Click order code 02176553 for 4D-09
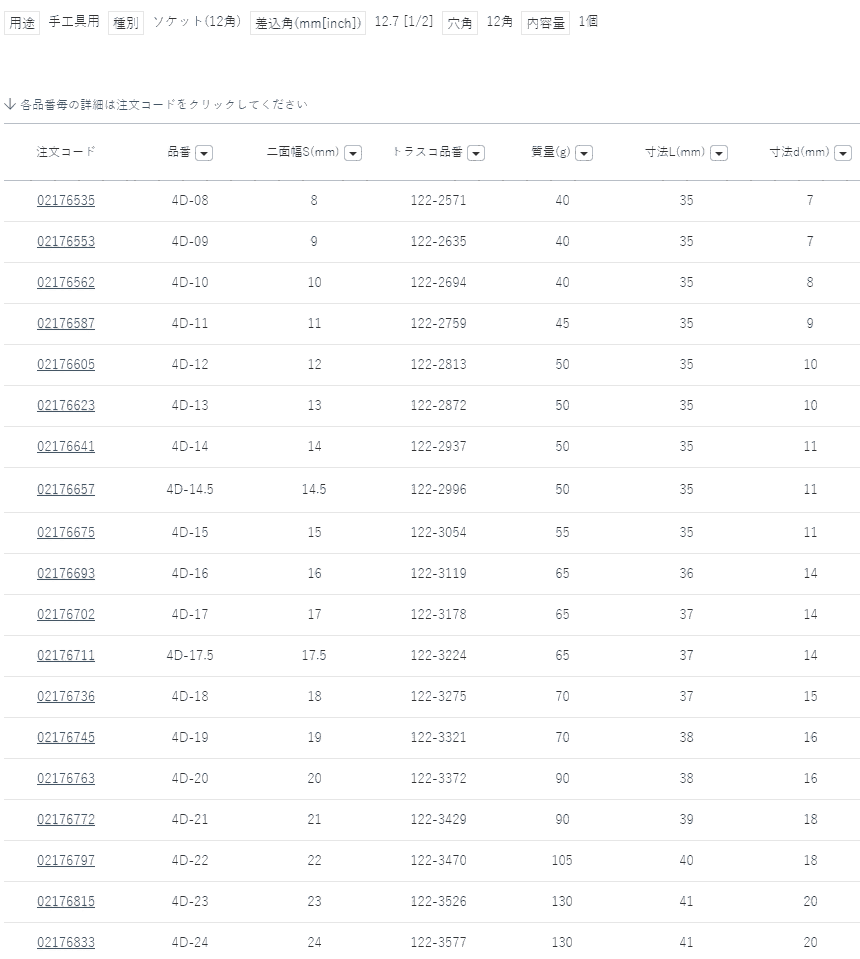The width and height of the screenshot is (860, 959). 66,241
